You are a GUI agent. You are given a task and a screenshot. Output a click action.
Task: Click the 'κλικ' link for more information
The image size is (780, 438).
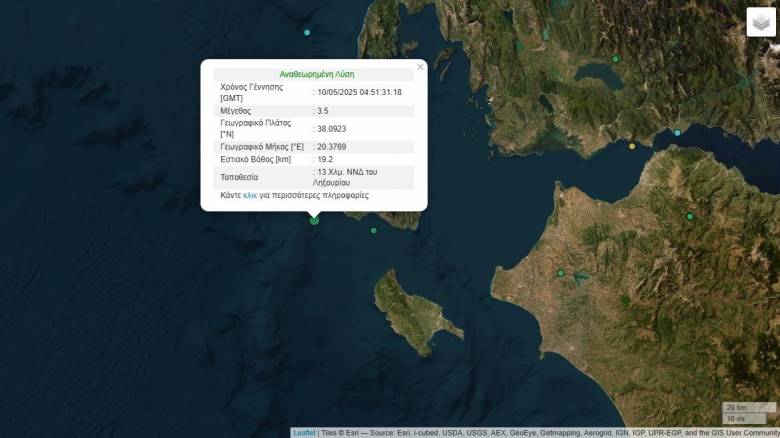[x=249, y=195]
